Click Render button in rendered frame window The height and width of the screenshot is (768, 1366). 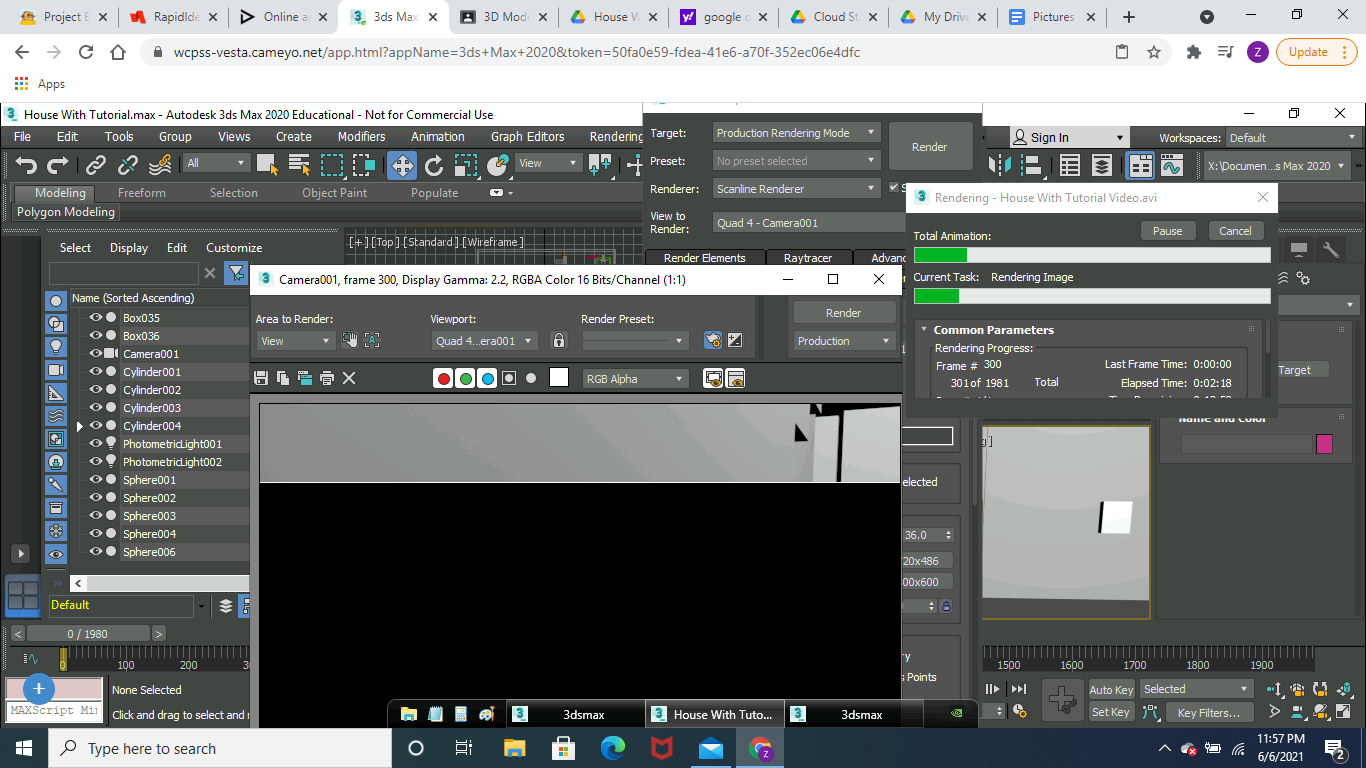click(x=843, y=313)
